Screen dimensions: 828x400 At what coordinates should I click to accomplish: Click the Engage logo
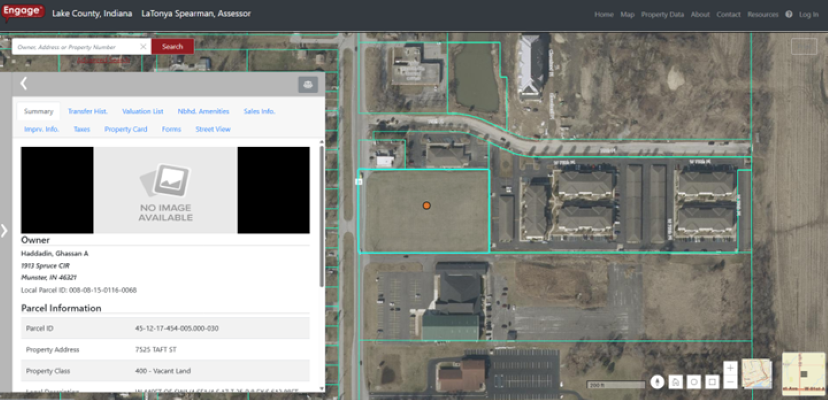tap(23, 13)
